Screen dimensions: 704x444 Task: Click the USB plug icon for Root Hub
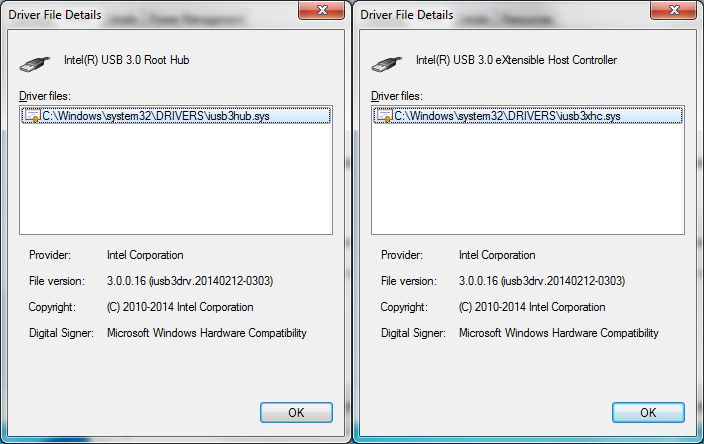[x=35, y=64]
